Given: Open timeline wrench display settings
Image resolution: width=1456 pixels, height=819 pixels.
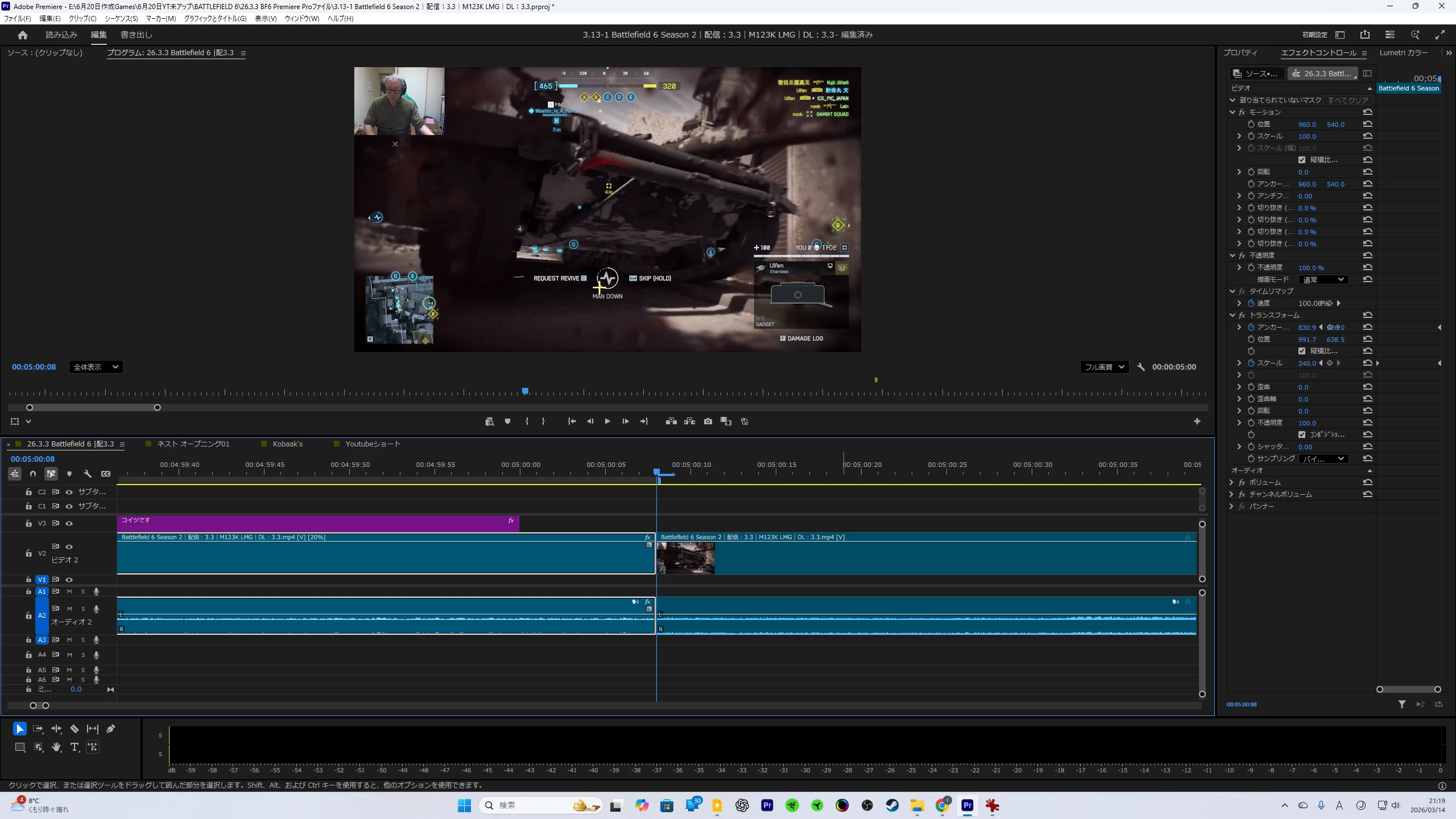Looking at the screenshot, I should (x=88, y=474).
